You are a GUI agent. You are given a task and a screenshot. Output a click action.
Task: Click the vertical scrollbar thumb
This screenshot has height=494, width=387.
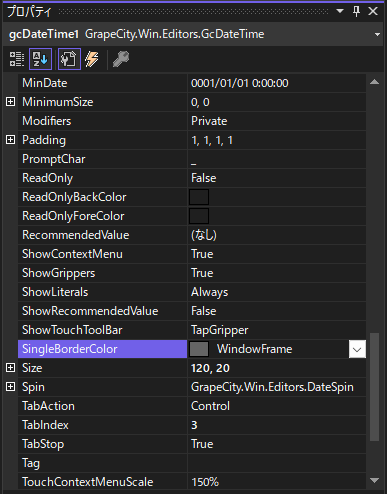tap(374, 387)
